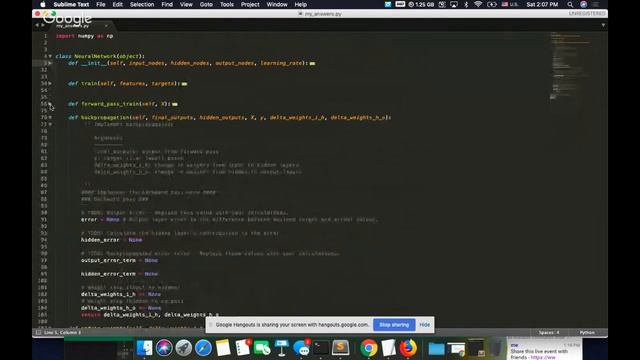Click the minimap code overview

pos(571,65)
